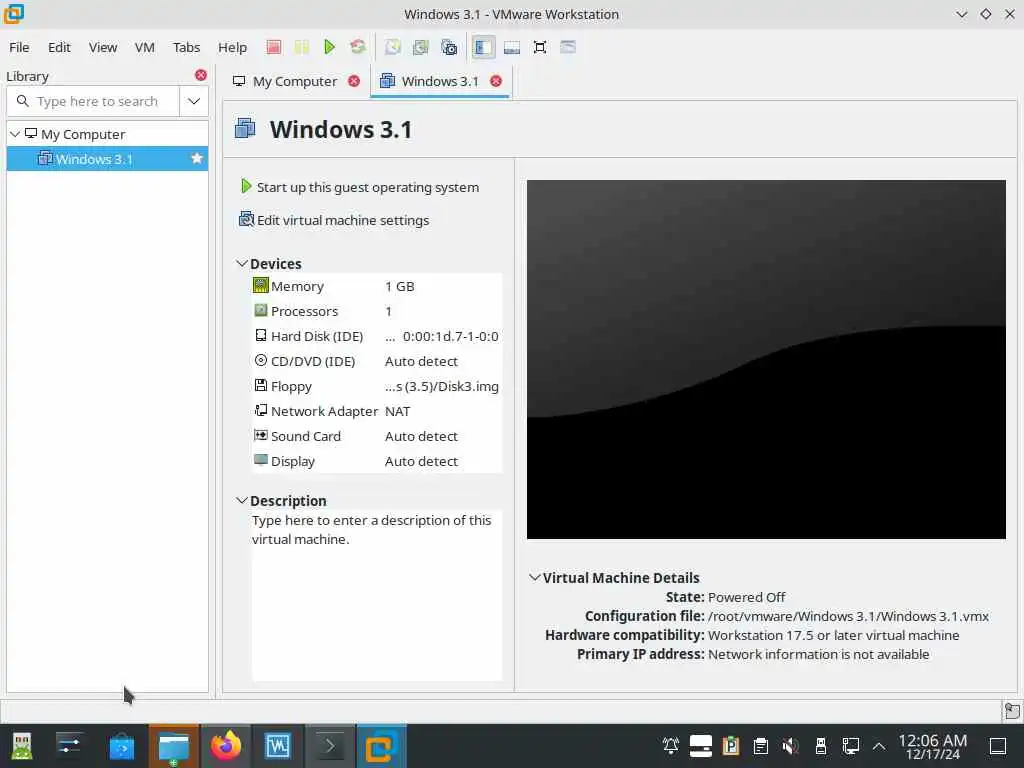The width and height of the screenshot is (1024, 768).
Task: Click the Revert to Snapshot toolbar icon
Action: (421, 47)
